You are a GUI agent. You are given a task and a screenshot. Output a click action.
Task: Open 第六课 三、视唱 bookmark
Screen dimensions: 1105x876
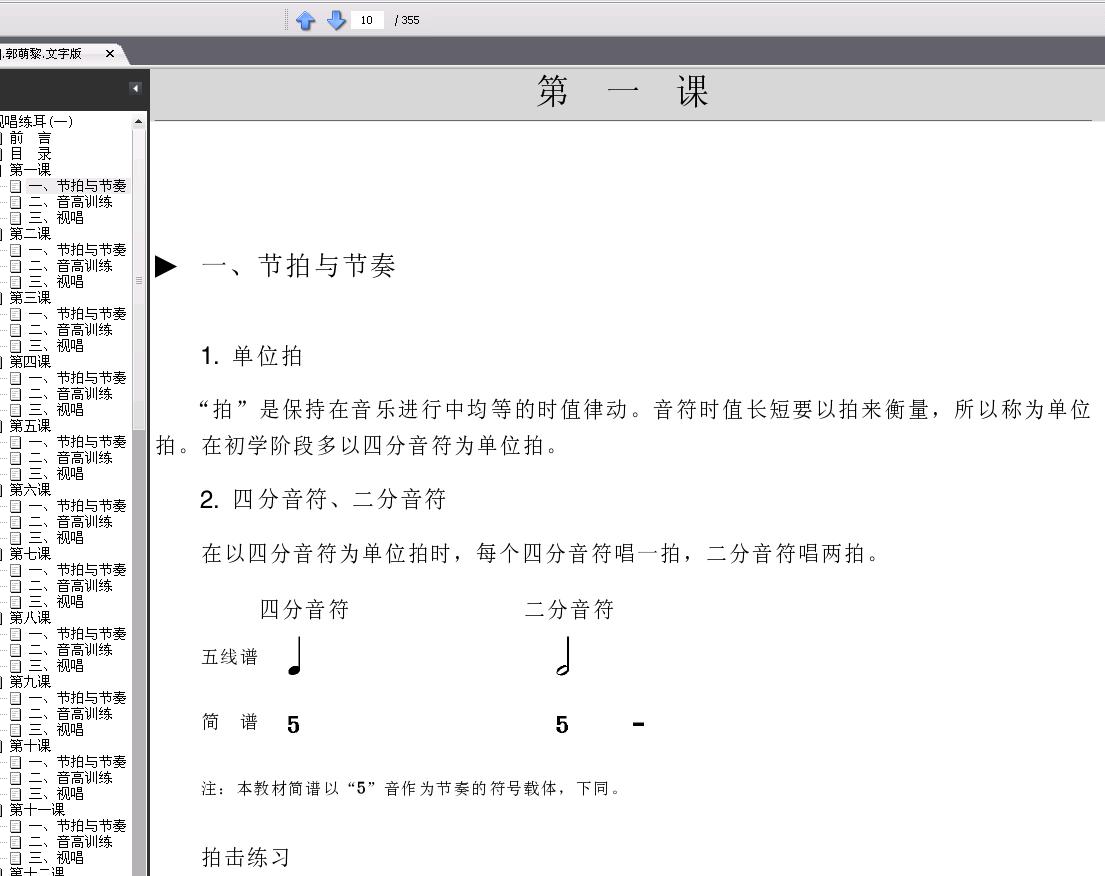point(56,538)
